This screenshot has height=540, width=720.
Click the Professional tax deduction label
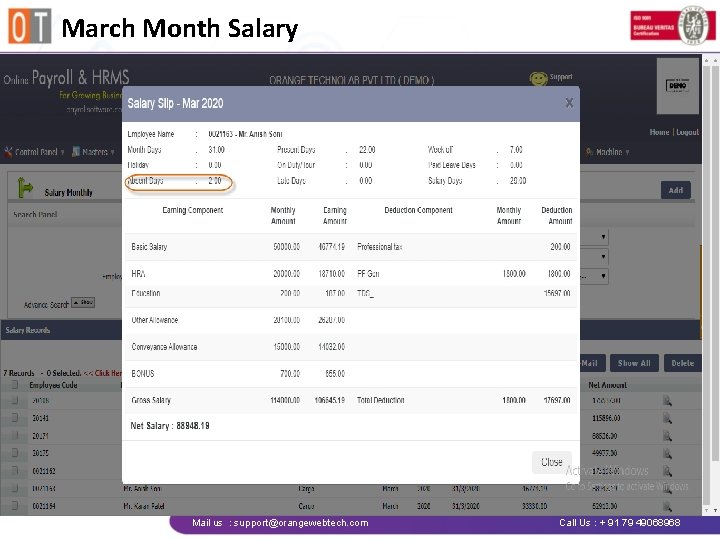pyautogui.click(x=380, y=247)
